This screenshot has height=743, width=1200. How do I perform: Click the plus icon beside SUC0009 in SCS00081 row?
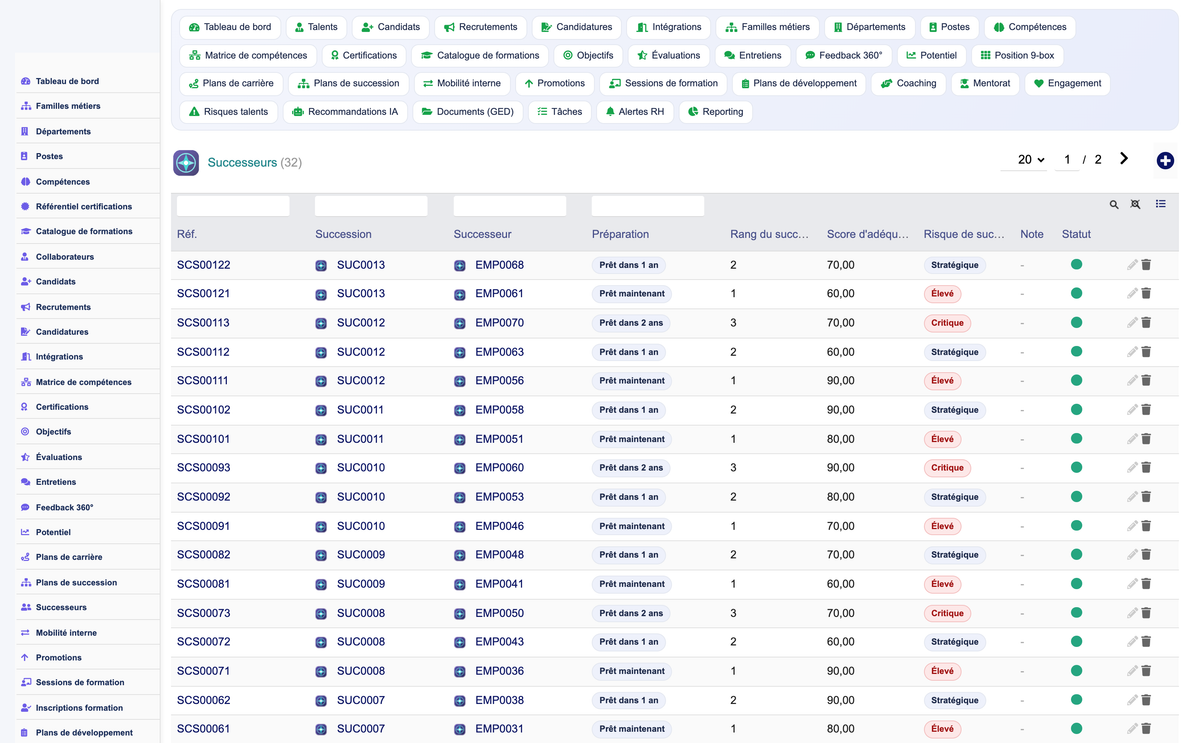(321, 584)
